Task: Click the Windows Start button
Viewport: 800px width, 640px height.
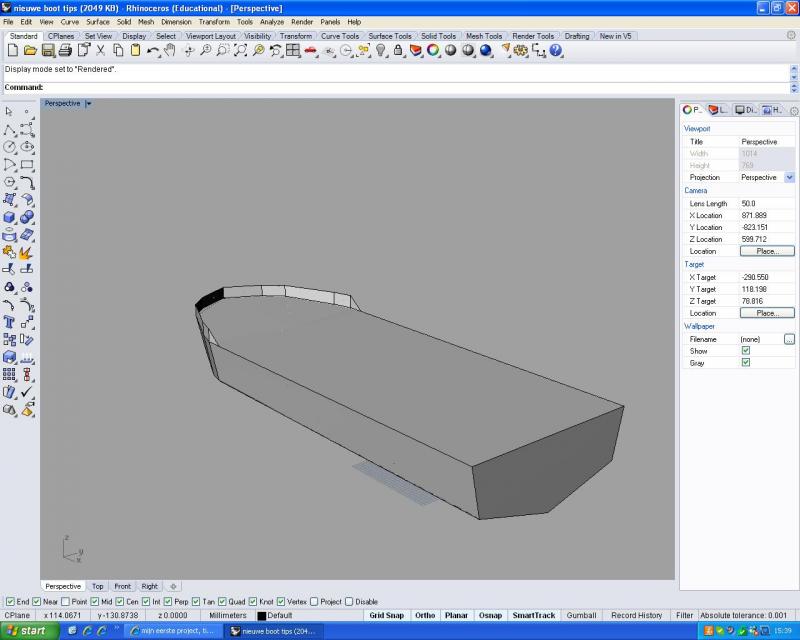Action: coord(30,631)
